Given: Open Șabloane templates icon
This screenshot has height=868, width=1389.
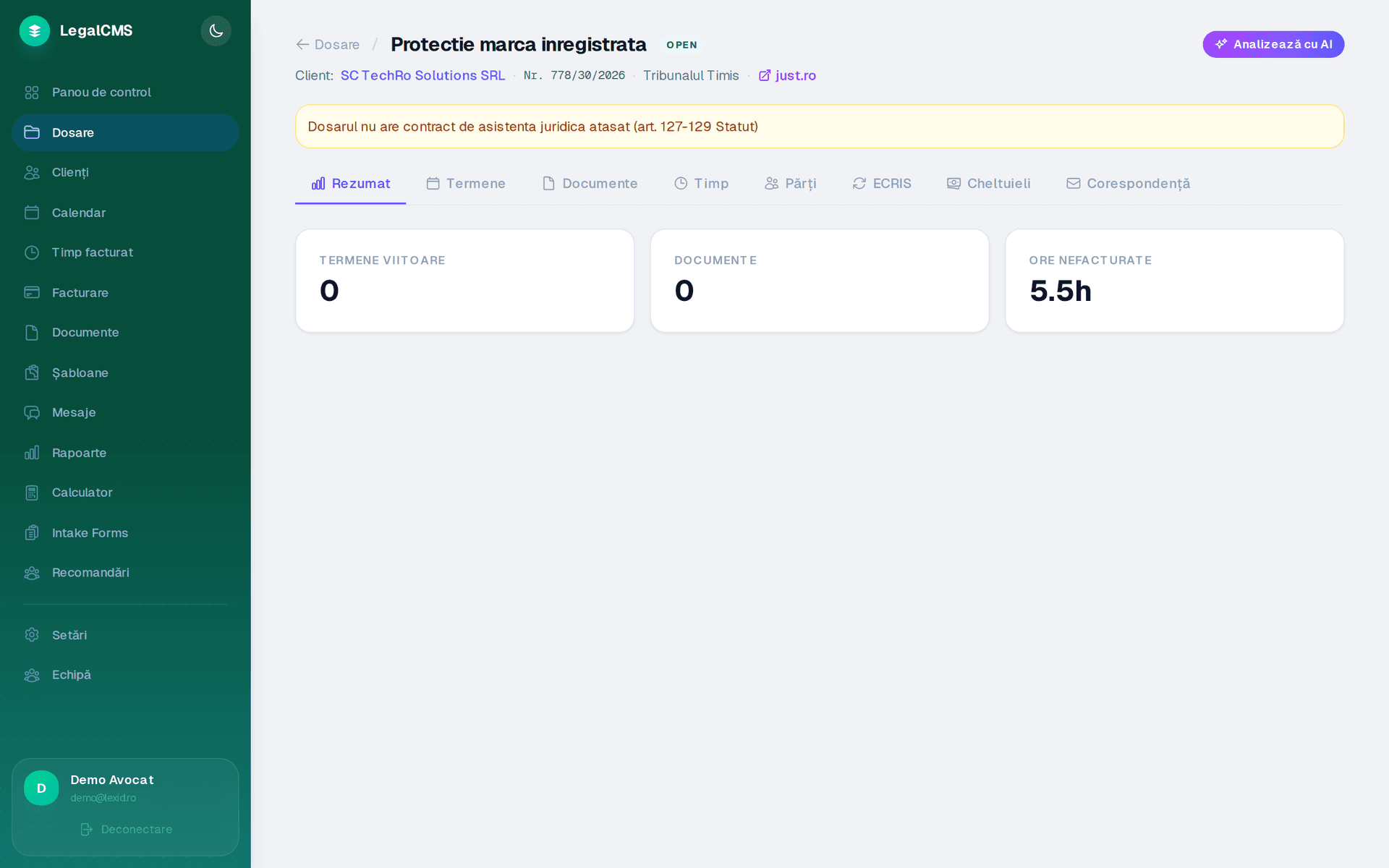Looking at the screenshot, I should (32, 373).
